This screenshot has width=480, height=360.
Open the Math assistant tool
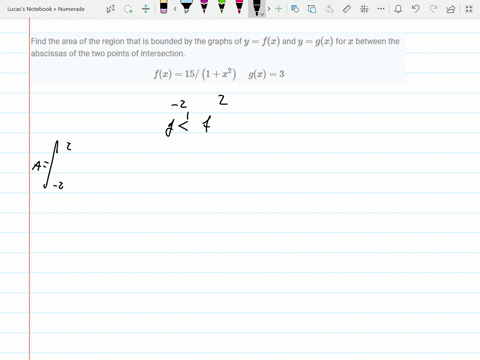364,9
